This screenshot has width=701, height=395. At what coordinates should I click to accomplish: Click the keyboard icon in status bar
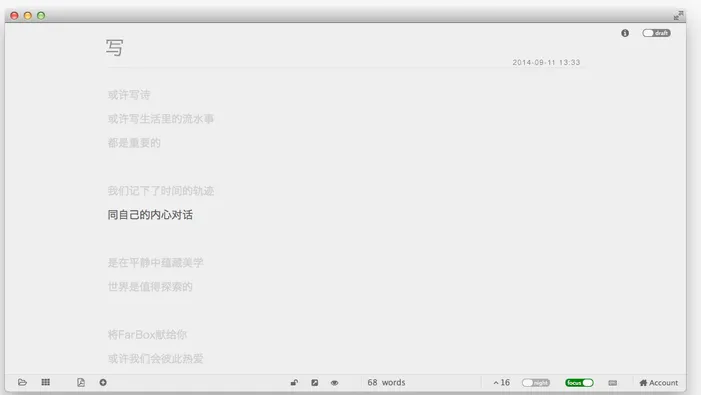pos(613,383)
